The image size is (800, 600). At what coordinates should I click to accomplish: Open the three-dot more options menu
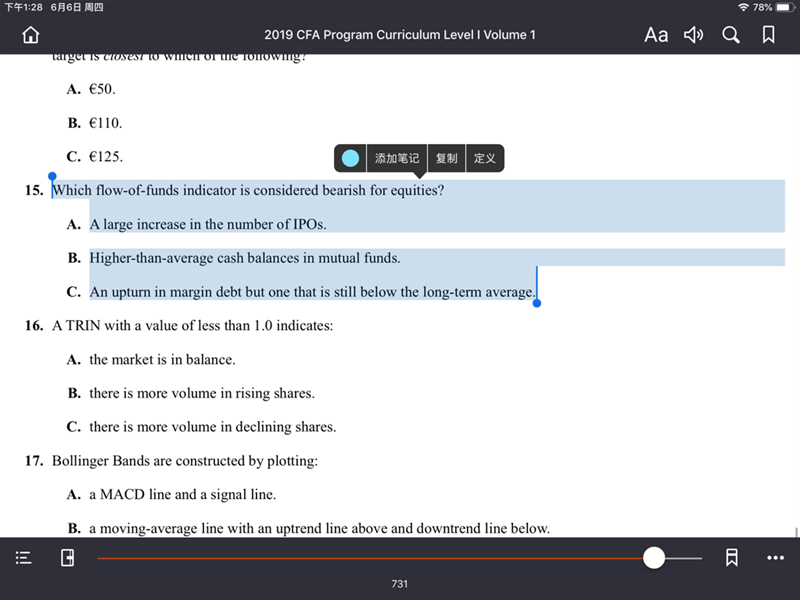click(776, 558)
